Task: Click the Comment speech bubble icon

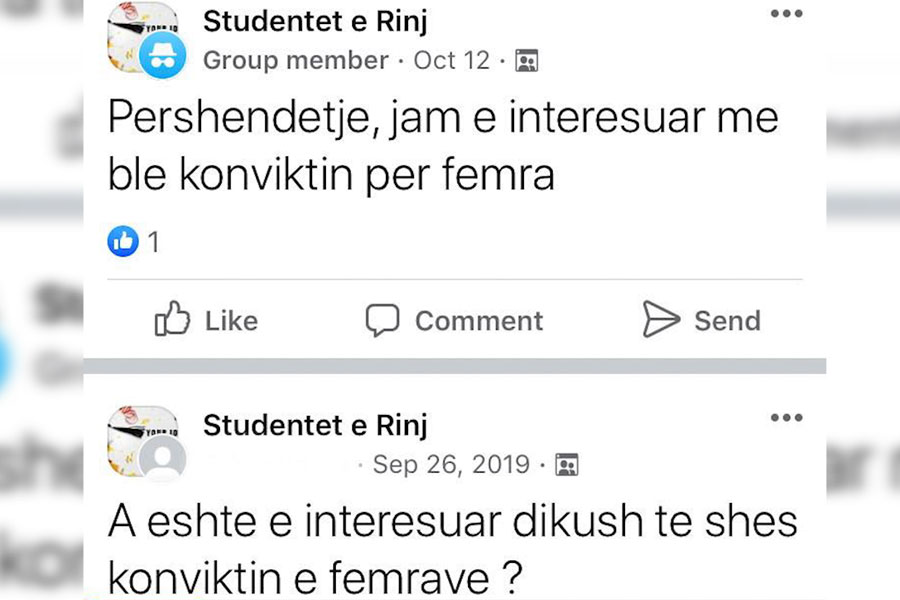Action: click(x=382, y=320)
